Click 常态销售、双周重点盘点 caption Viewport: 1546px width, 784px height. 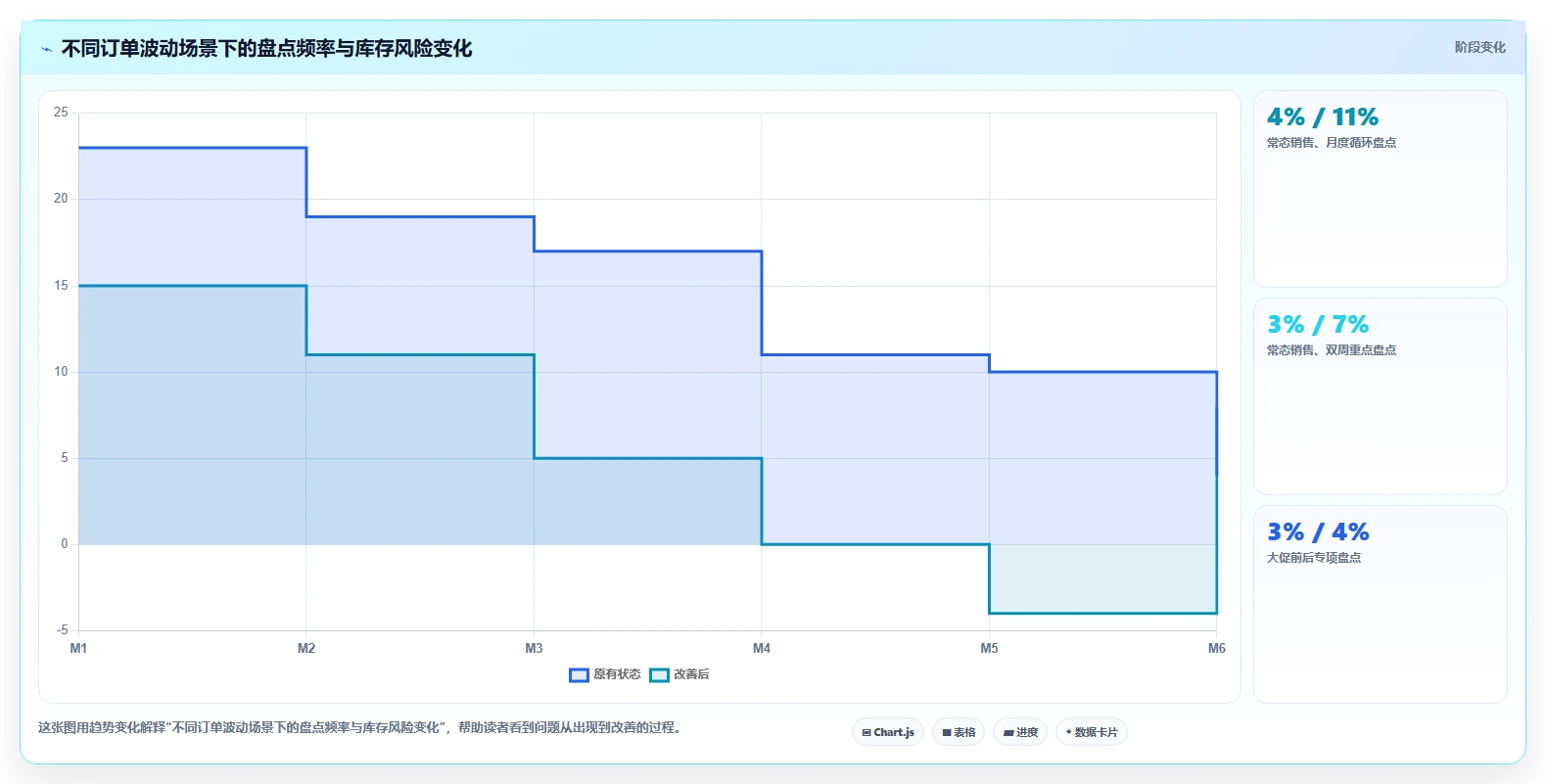click(x=1331, y=350)
